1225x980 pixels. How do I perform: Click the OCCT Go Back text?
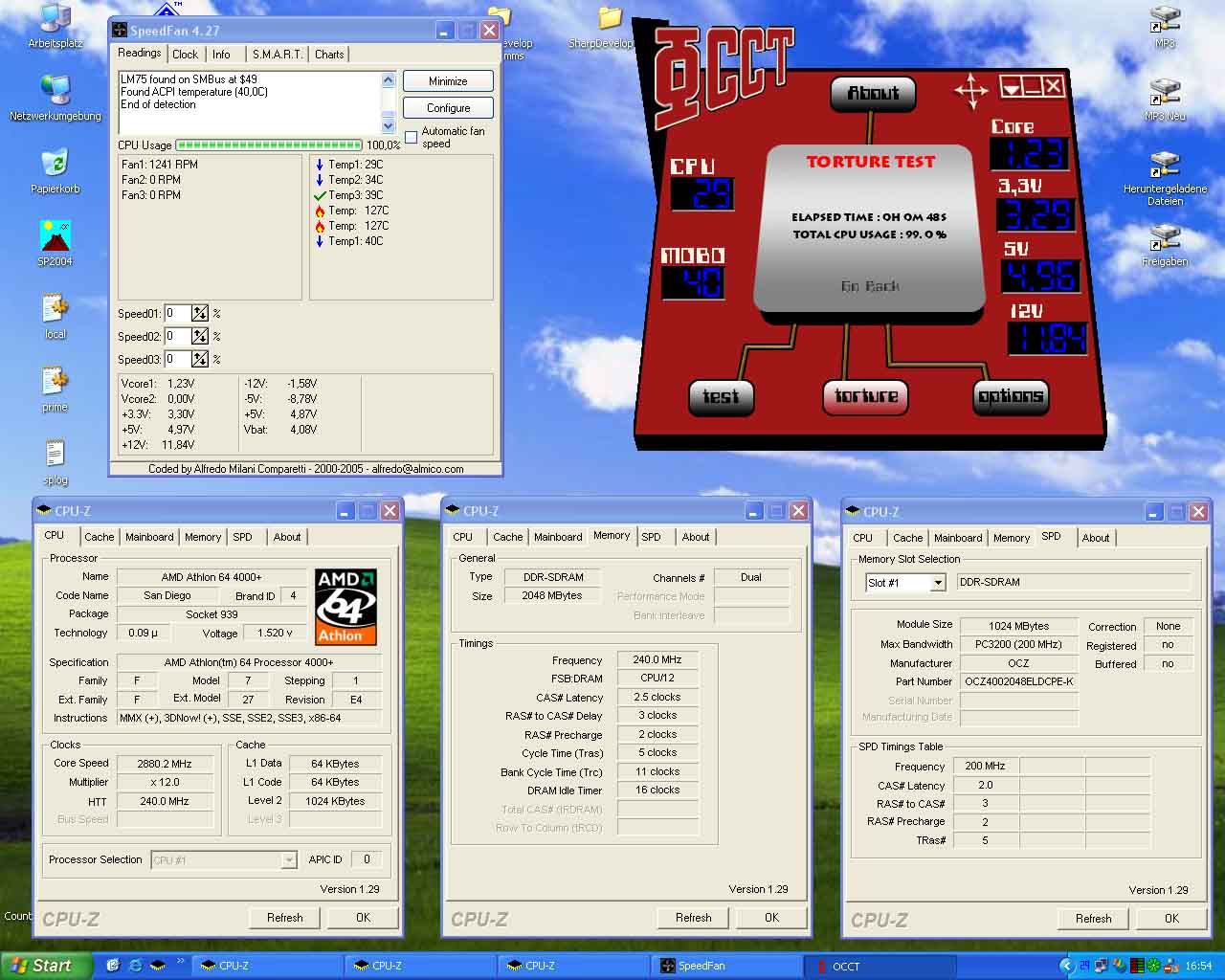point(870,286)
